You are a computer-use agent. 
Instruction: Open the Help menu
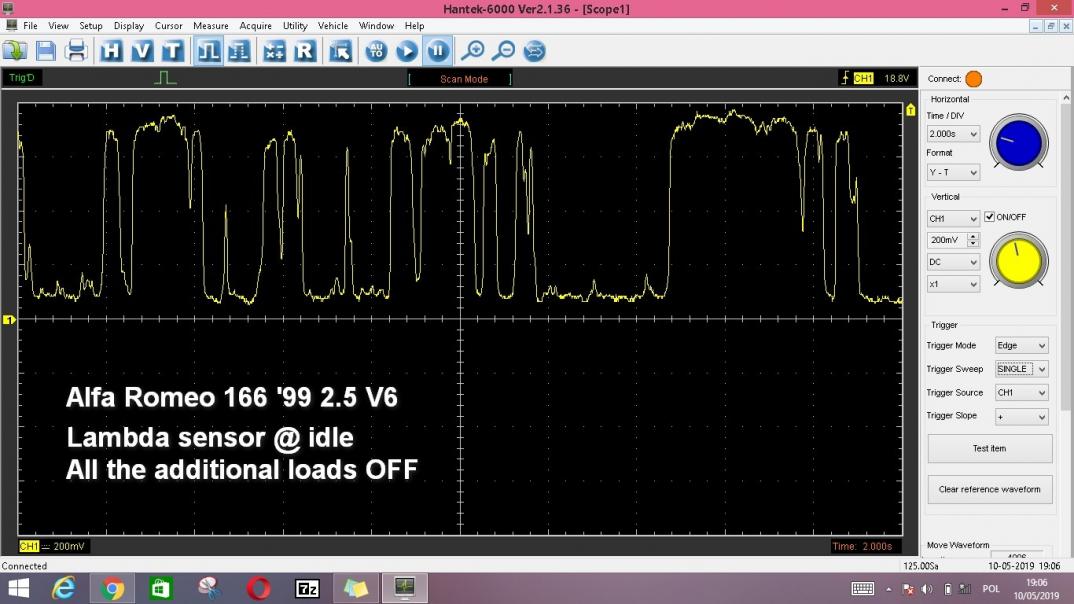(414, 25)
